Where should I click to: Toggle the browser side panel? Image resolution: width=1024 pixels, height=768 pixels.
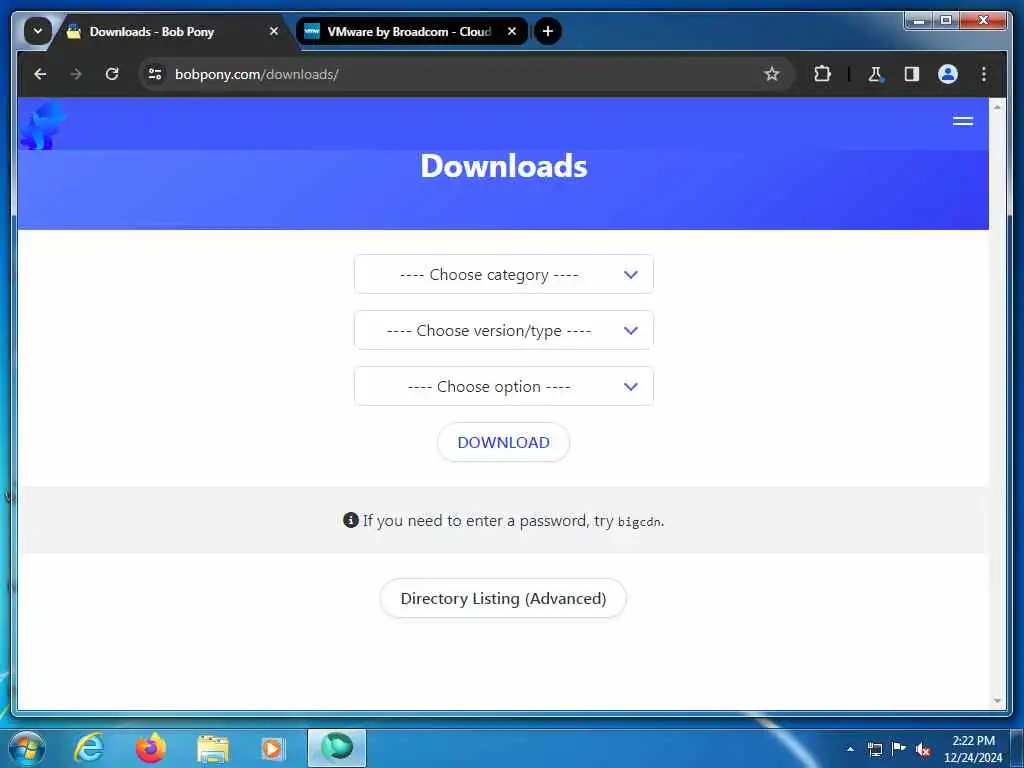pos(912,74)
